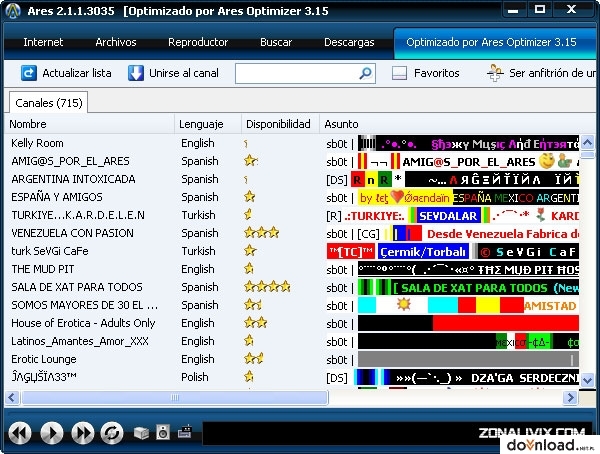Click the AMISTAD topic of SOMOS MAYORES row
Screen dimensions: 600x454
tap(550, 306)
